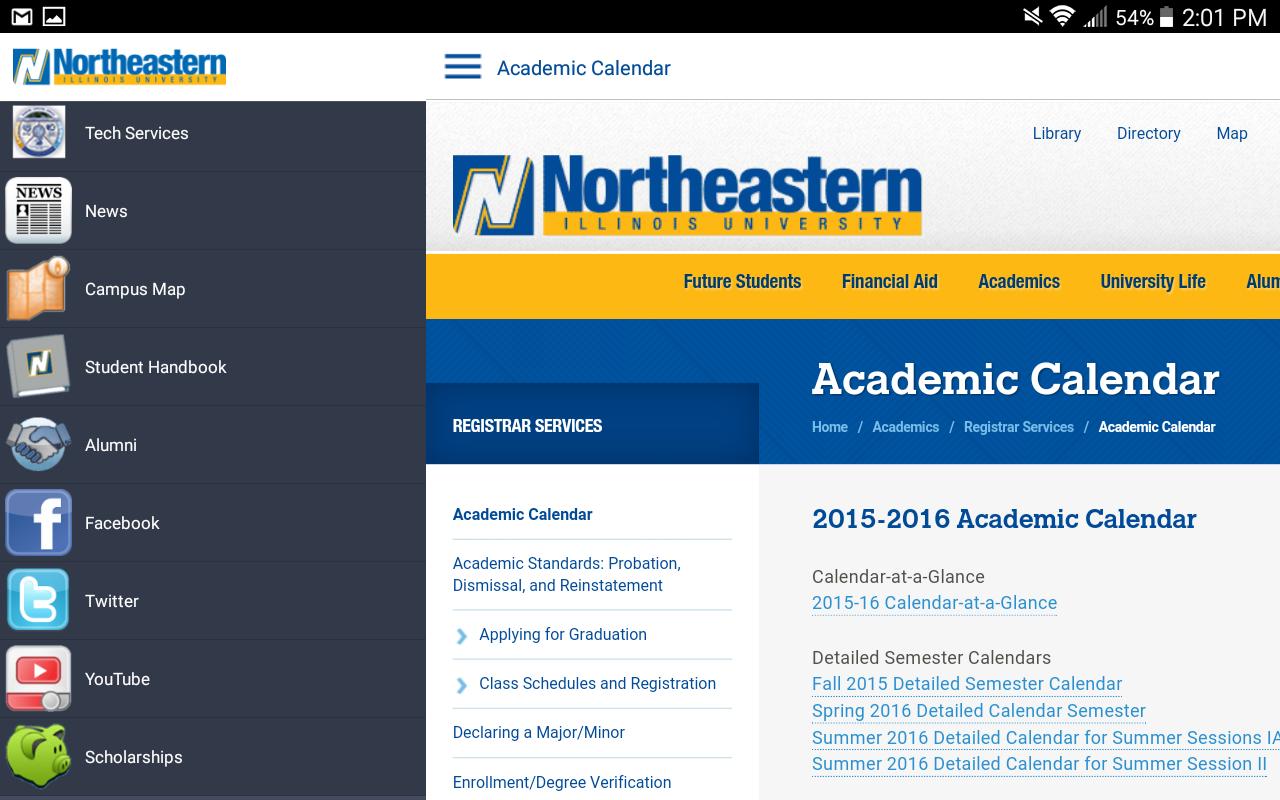1280x800 pixels.
Task: Open Spring 2016 Detailed Calendar Semester
Action: 979,711
